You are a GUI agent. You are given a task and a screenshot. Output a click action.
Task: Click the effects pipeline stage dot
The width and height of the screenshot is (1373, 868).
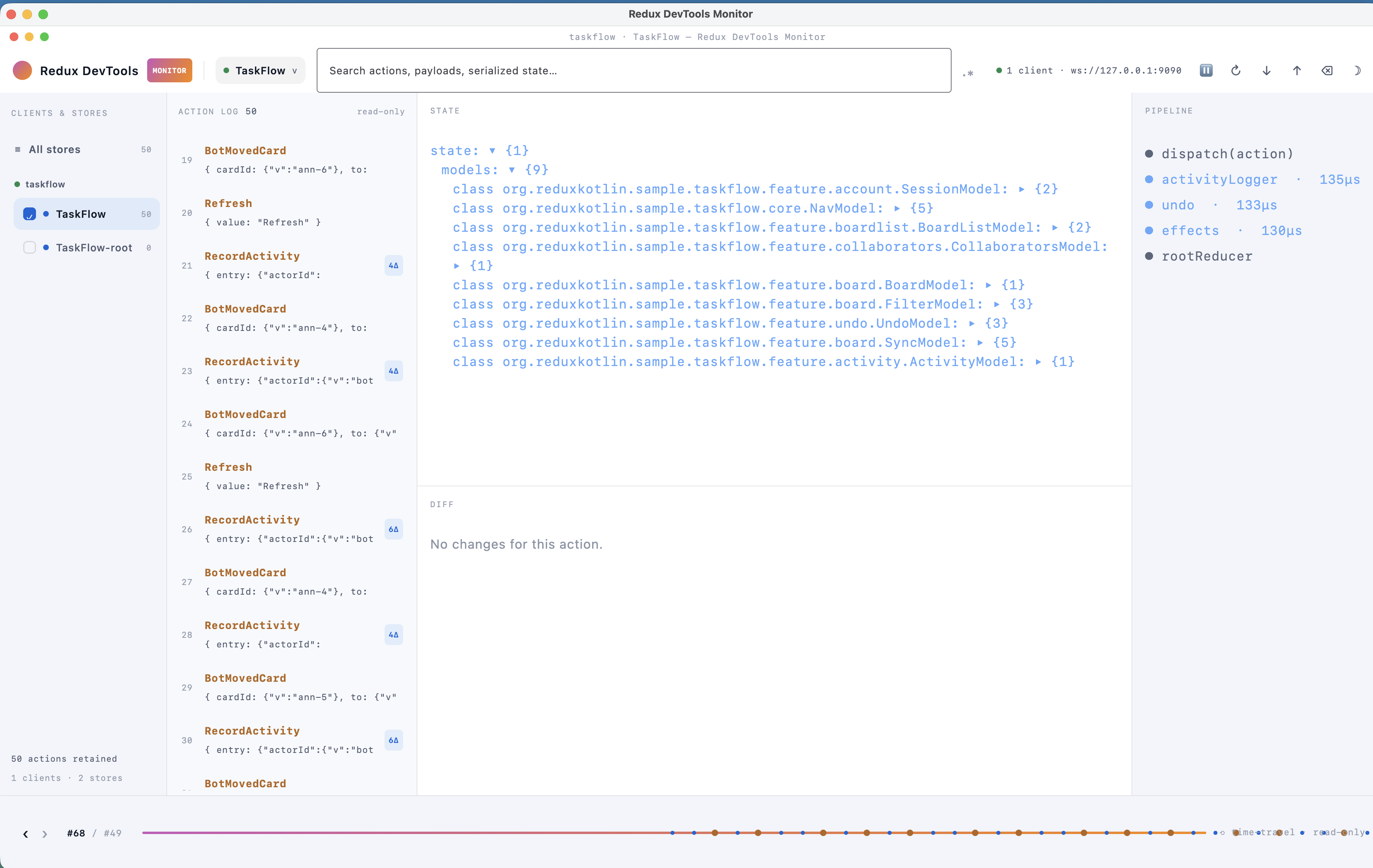tap(1149, 231)
